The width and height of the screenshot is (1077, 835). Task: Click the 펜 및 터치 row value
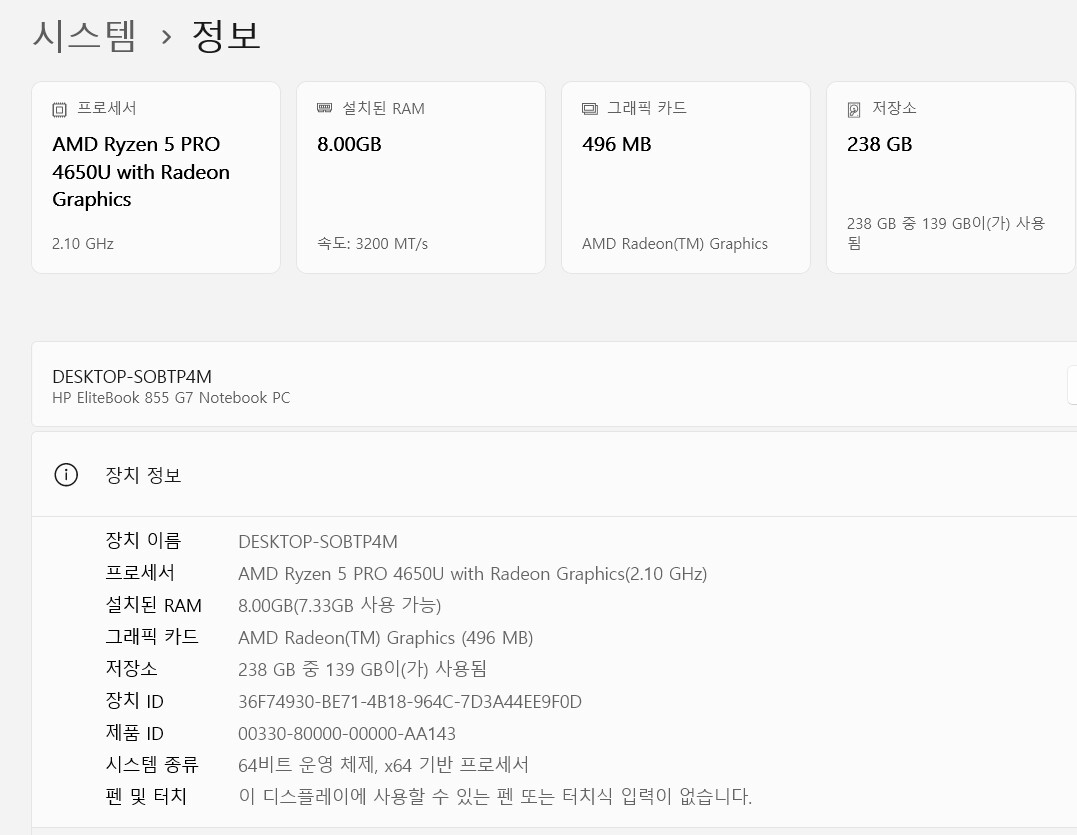495,797
